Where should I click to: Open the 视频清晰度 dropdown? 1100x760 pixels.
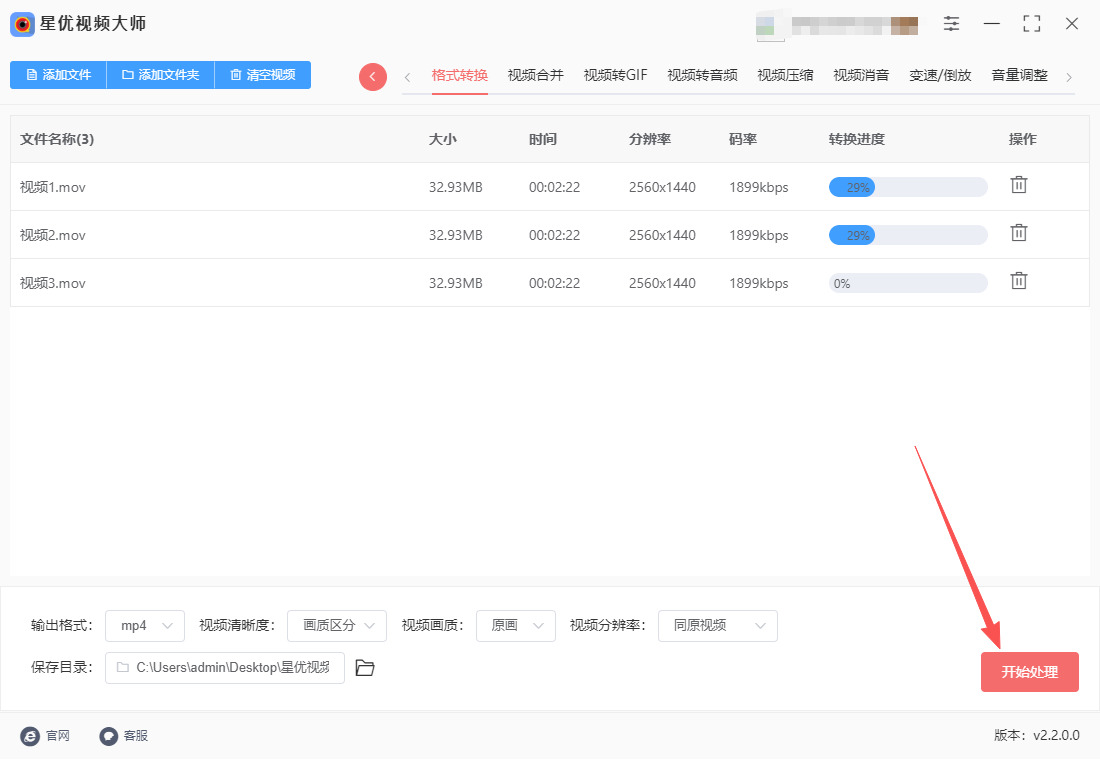[337, 626]
